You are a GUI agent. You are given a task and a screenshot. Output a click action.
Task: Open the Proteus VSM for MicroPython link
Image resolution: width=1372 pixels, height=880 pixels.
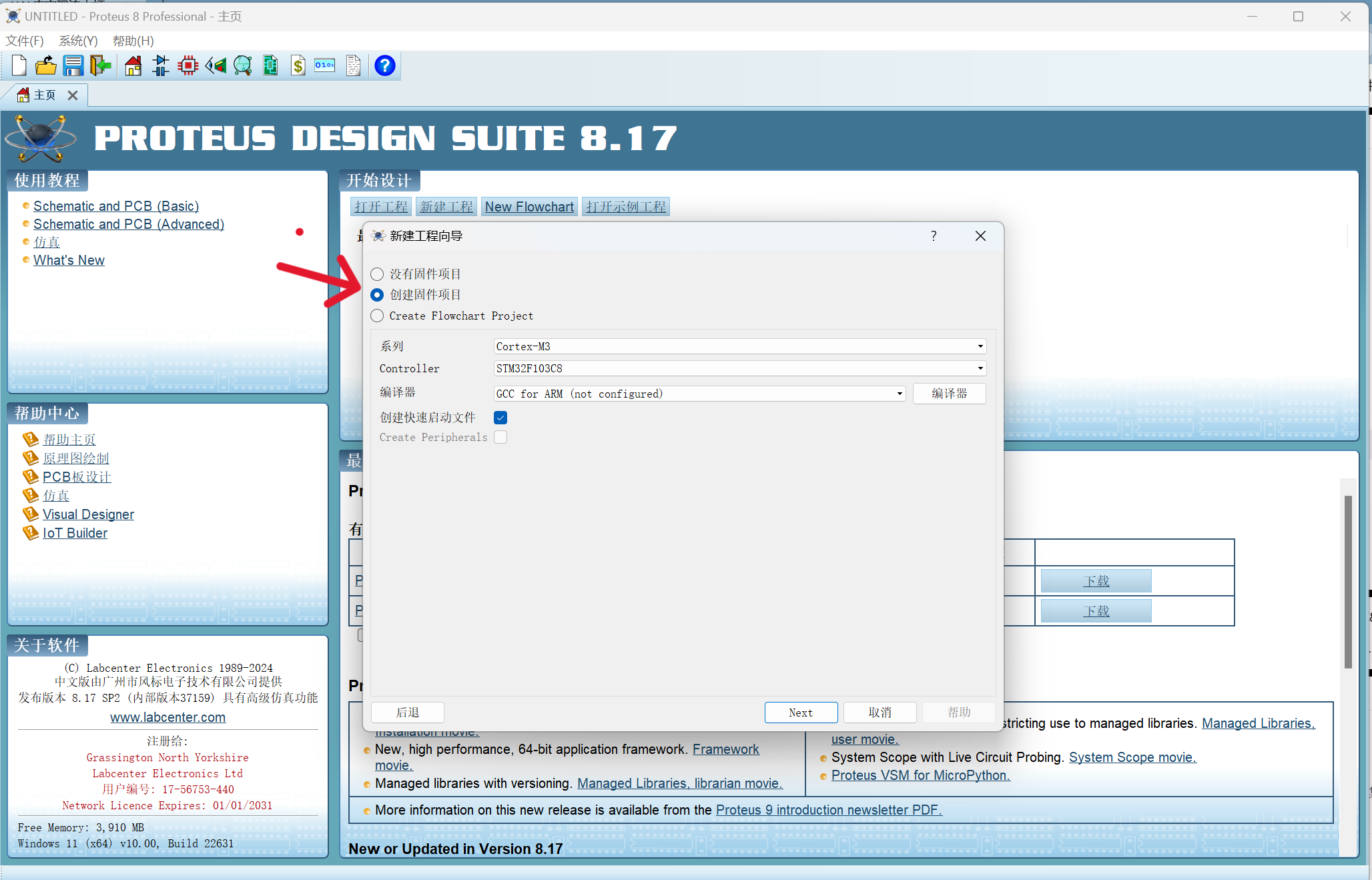(x=921, y=775)
